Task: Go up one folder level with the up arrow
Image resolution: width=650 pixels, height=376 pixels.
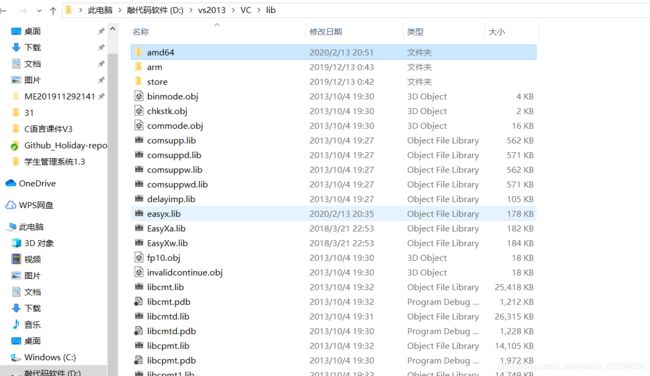Action: [x=53, y=11]
